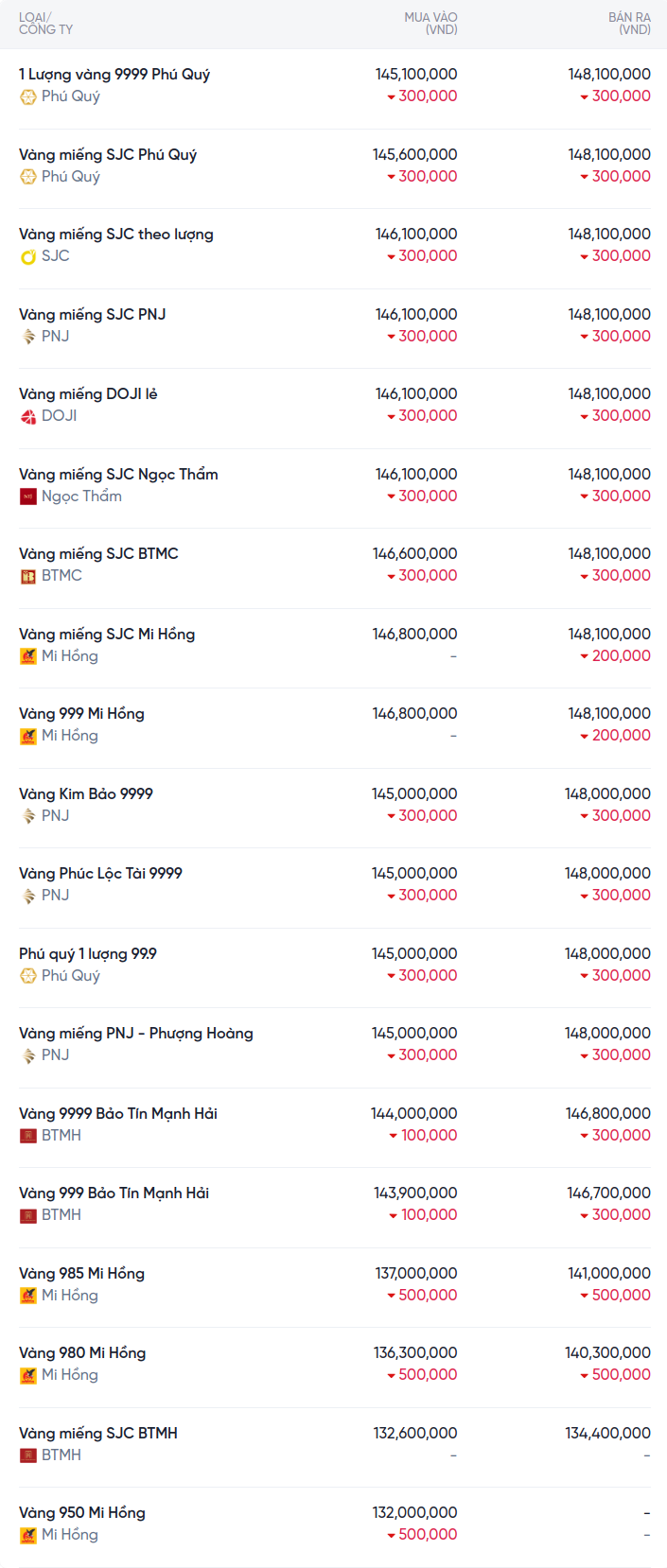667x1568 pixels.
Task: Click Mi Hồng logo under Vàng 999 Mi Hồng
Action: pyautogui.click(x=28, y=736)
